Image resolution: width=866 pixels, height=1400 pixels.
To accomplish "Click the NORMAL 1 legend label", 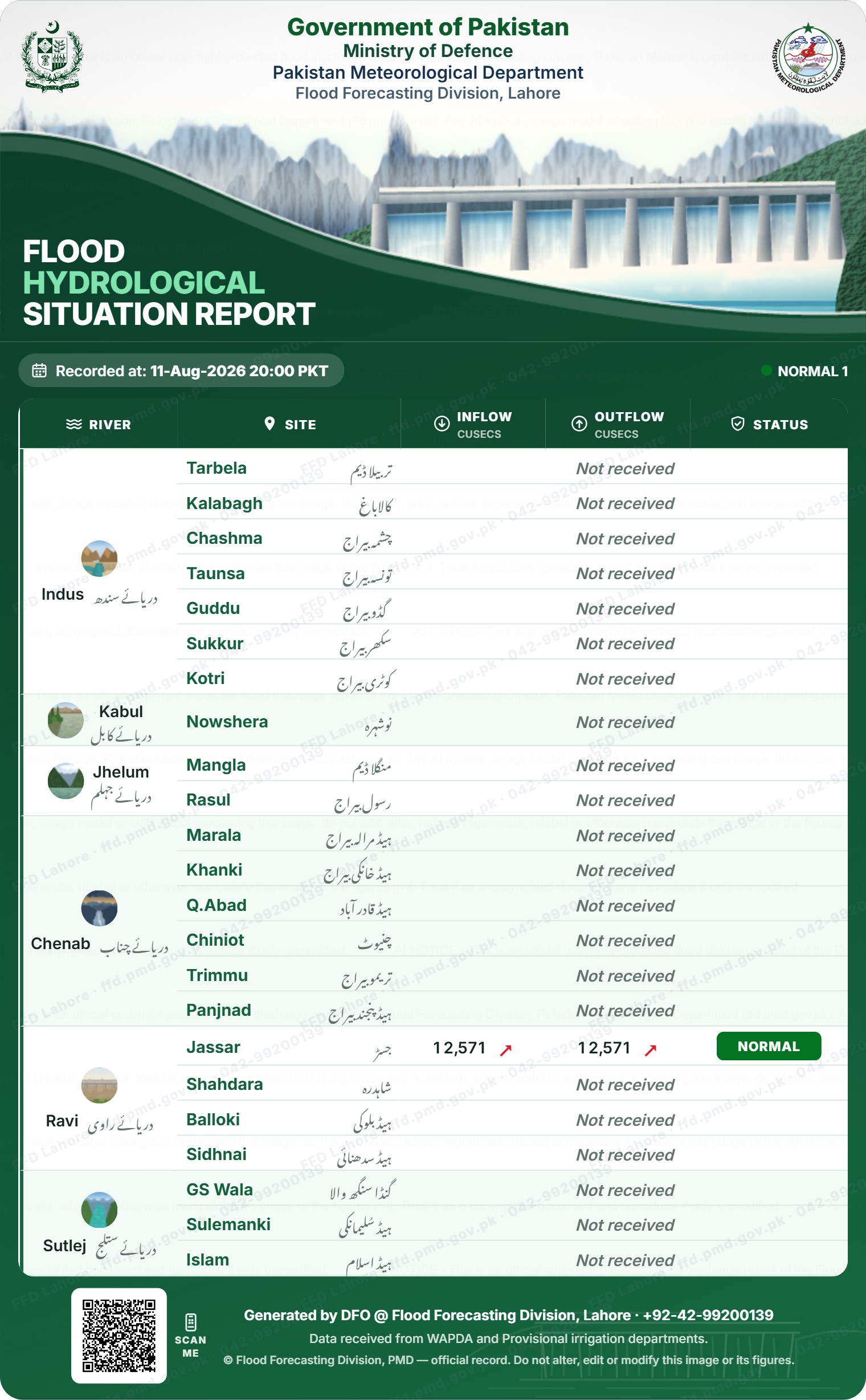I will (812, 371).
